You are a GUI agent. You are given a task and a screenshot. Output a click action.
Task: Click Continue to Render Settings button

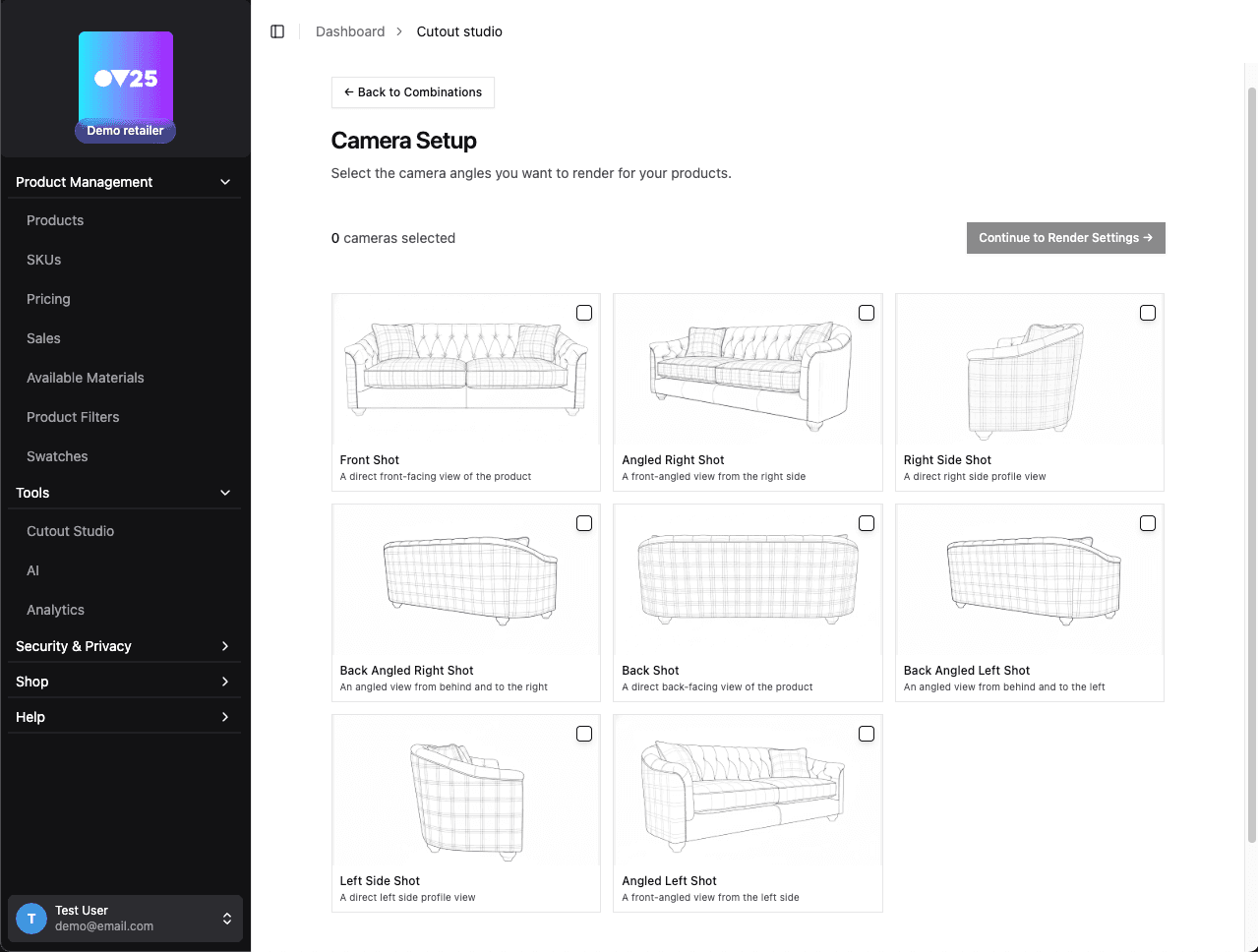click(1065, 238)
